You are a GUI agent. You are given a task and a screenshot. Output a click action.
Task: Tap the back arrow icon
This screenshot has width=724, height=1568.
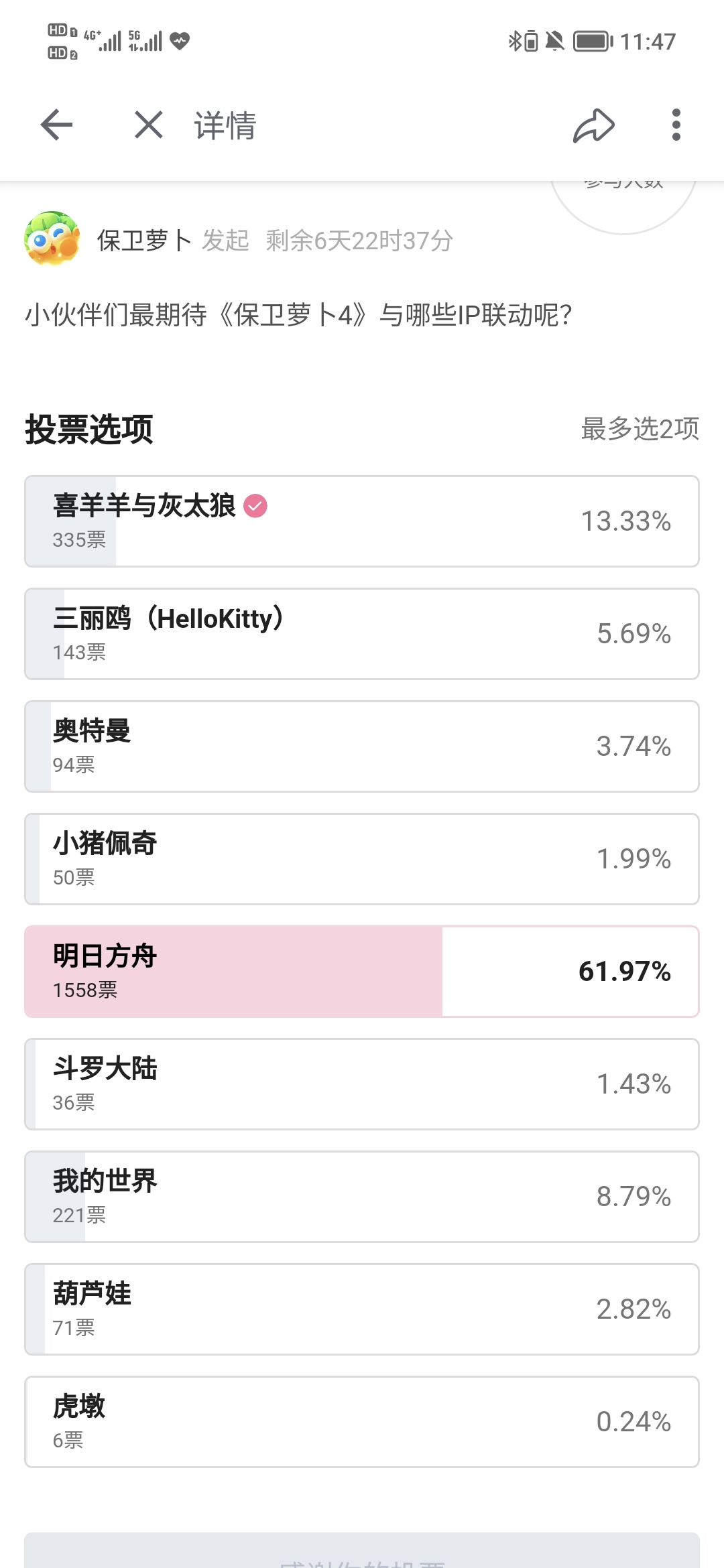(56, 125)
